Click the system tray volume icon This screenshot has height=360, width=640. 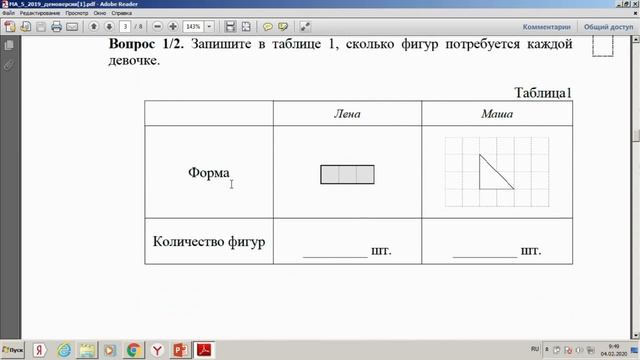coord(579,350)
